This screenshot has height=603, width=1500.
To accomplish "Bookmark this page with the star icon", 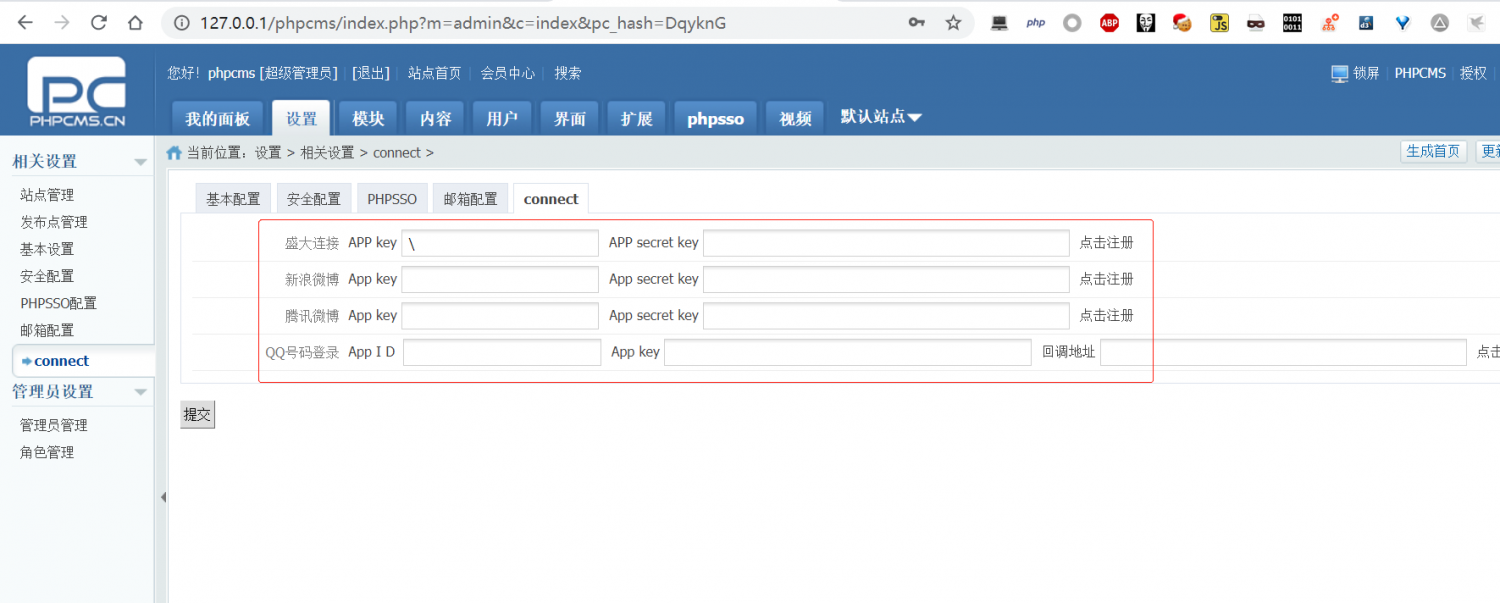I will [953, 22].
